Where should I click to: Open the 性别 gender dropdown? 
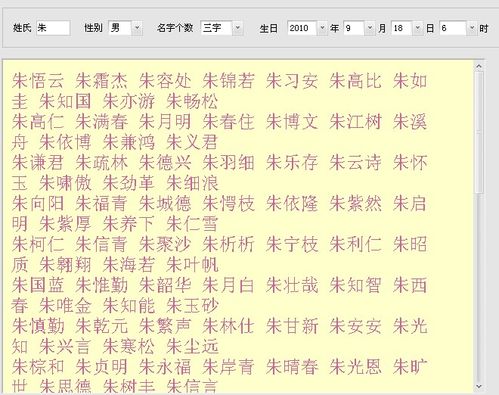pyautogui.click(x=137, y=28)
